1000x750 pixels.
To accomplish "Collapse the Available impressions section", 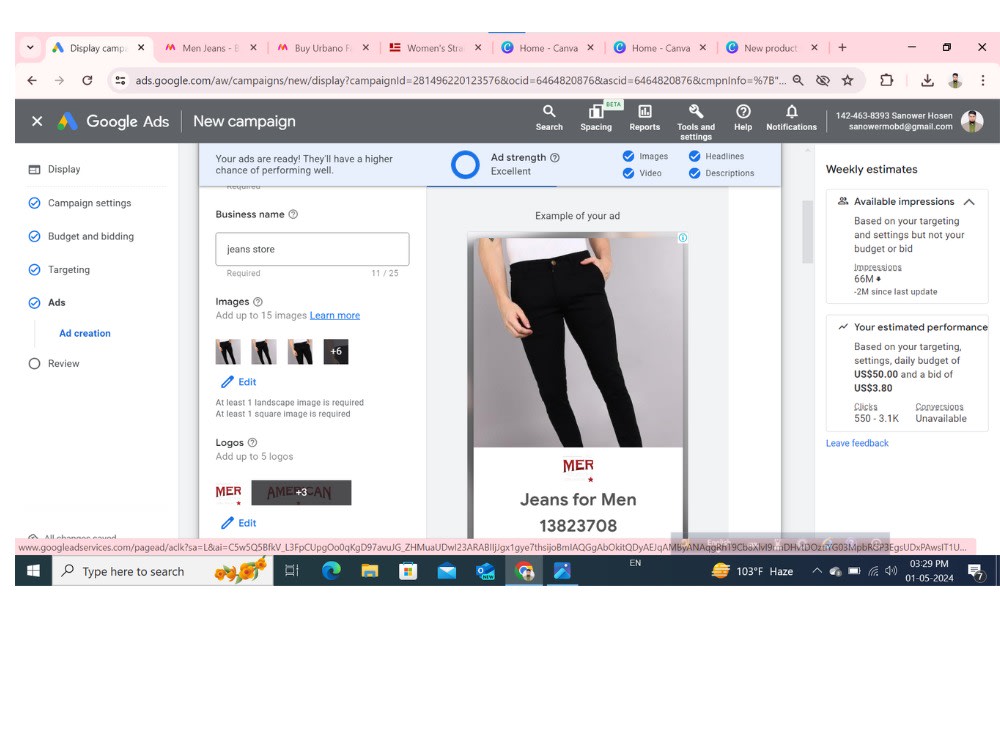I will click(969, 202).
